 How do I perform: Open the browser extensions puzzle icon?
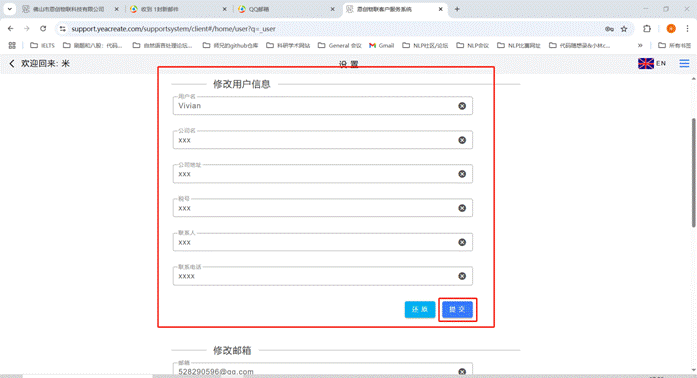647,29
